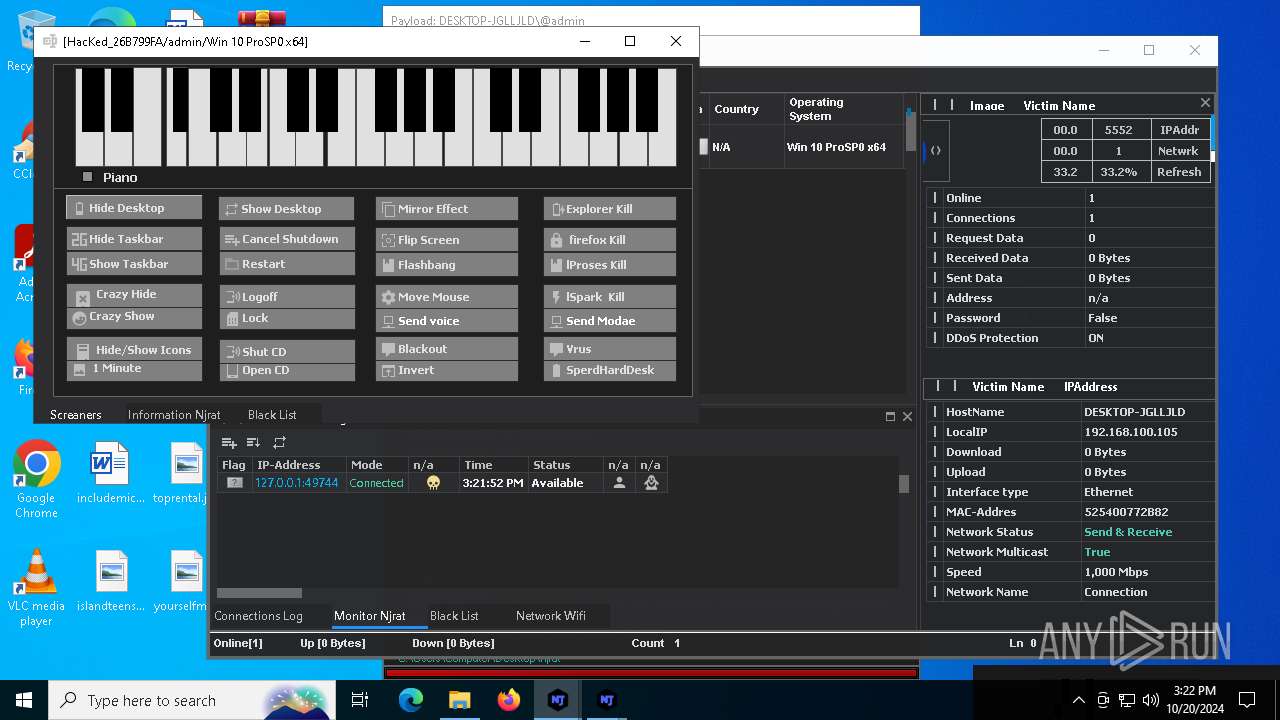Select the Monitor Njrat tab
Screen dimensions: 1280x720
click(370, 616)
